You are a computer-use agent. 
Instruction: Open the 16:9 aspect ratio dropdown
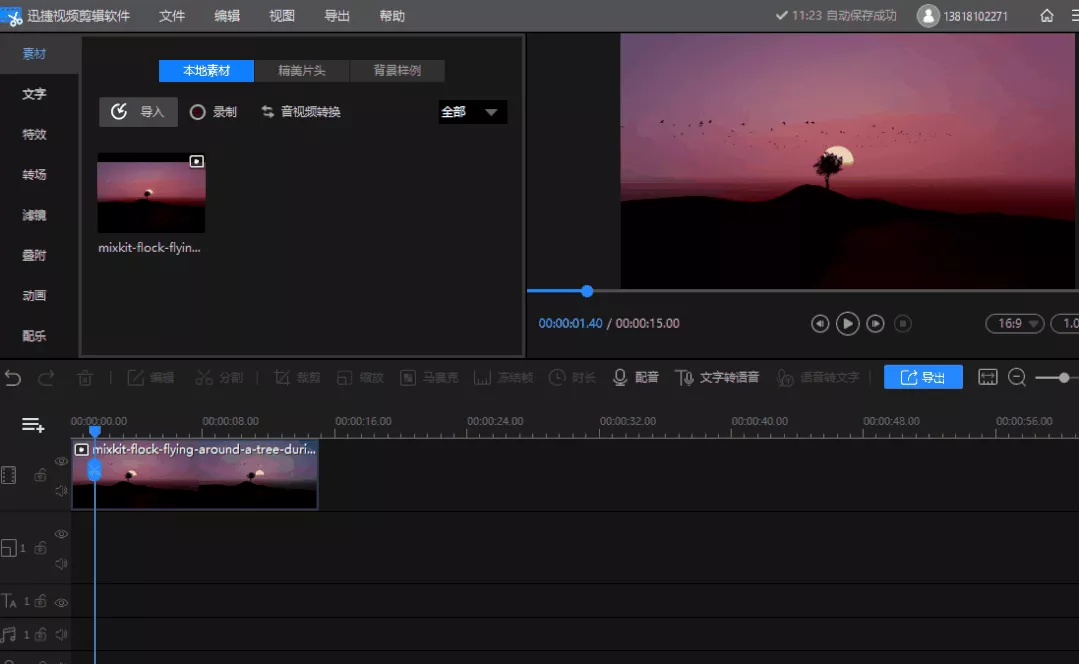(1015, 323)
